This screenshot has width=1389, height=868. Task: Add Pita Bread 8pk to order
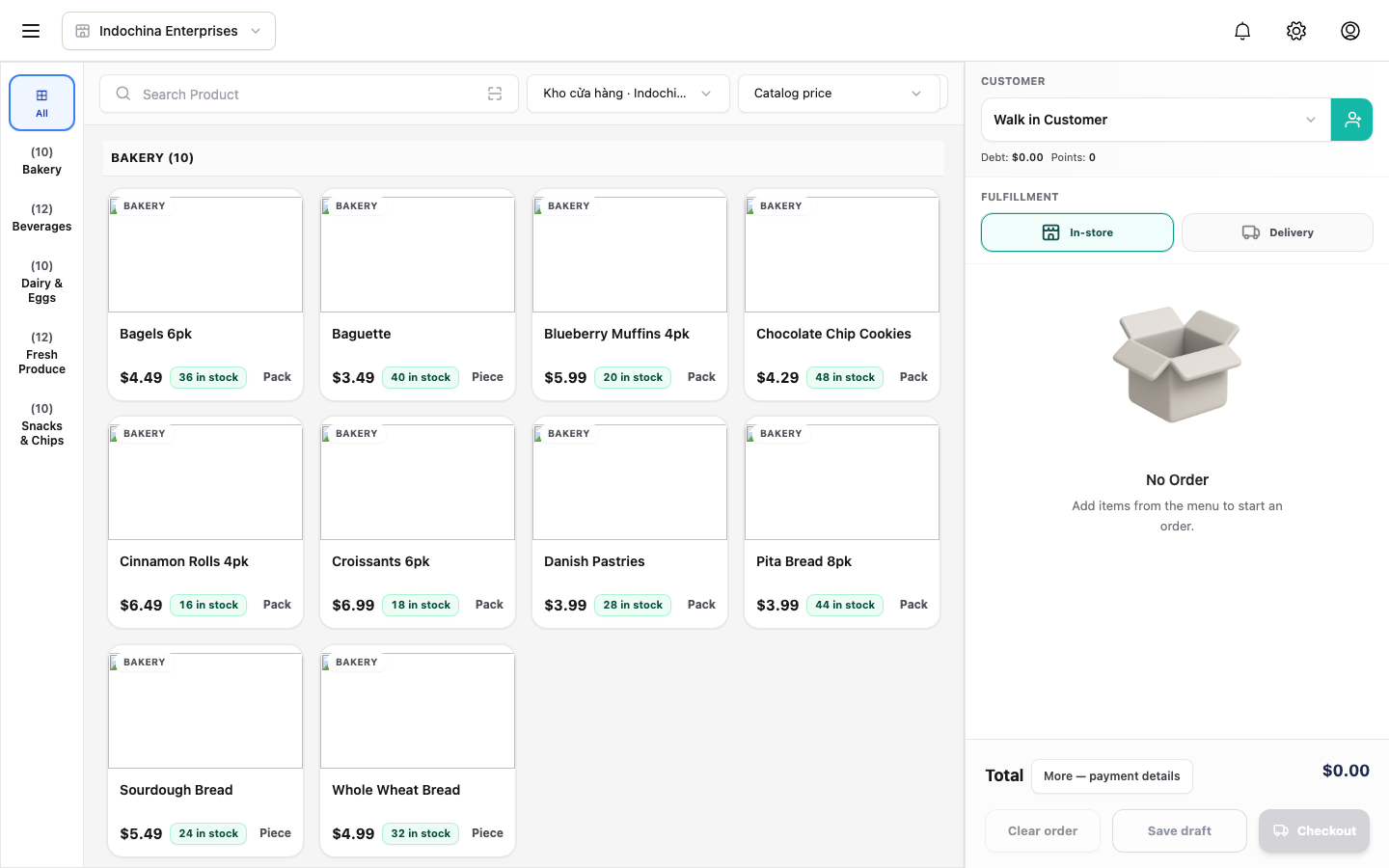842,523
